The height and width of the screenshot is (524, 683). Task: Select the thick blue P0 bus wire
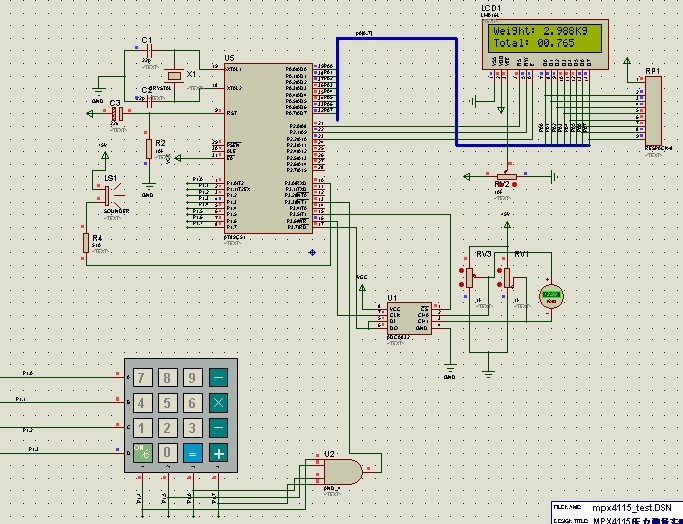coord(456,91)
